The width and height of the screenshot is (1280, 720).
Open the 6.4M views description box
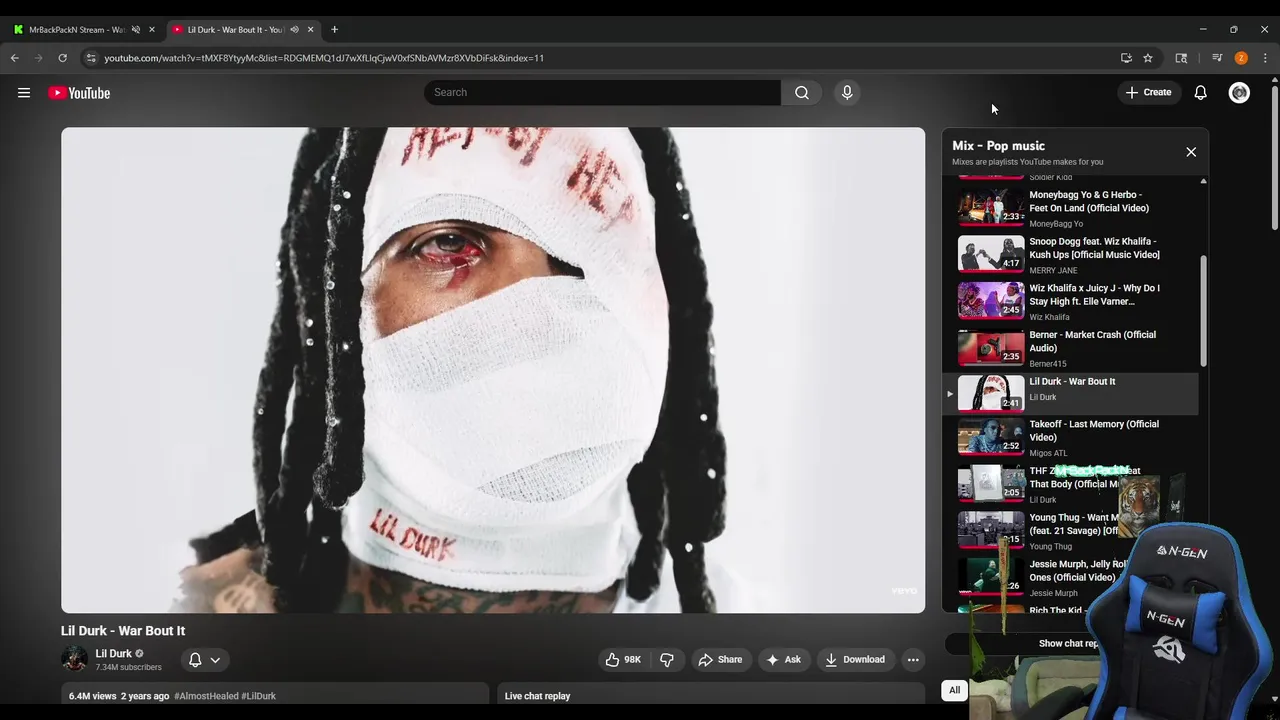(275, 696)
